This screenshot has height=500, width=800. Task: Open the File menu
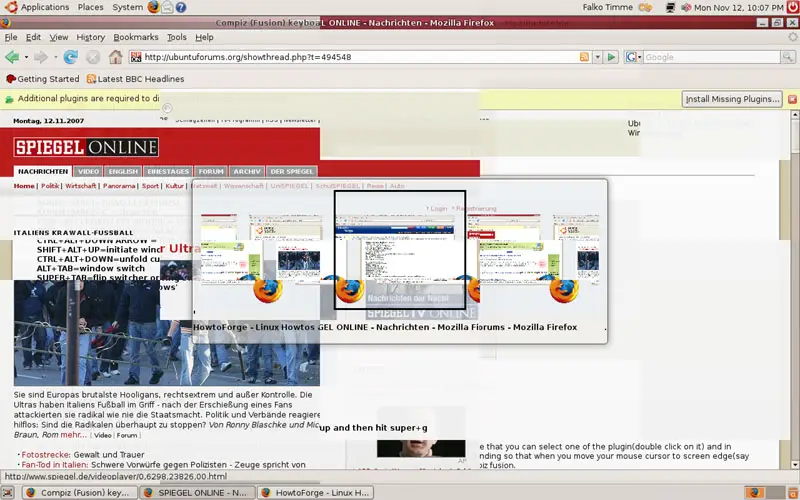click(x=11, y=37)
